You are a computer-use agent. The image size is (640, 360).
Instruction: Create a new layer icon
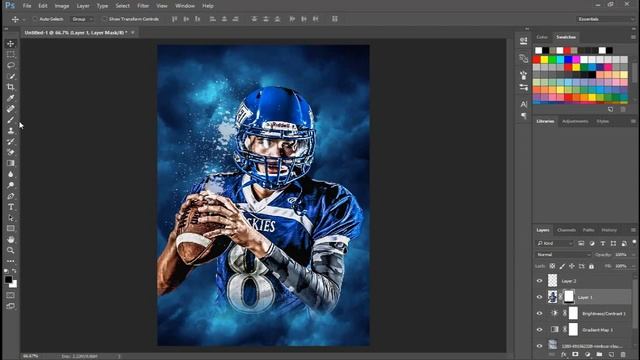click(611, 354)
